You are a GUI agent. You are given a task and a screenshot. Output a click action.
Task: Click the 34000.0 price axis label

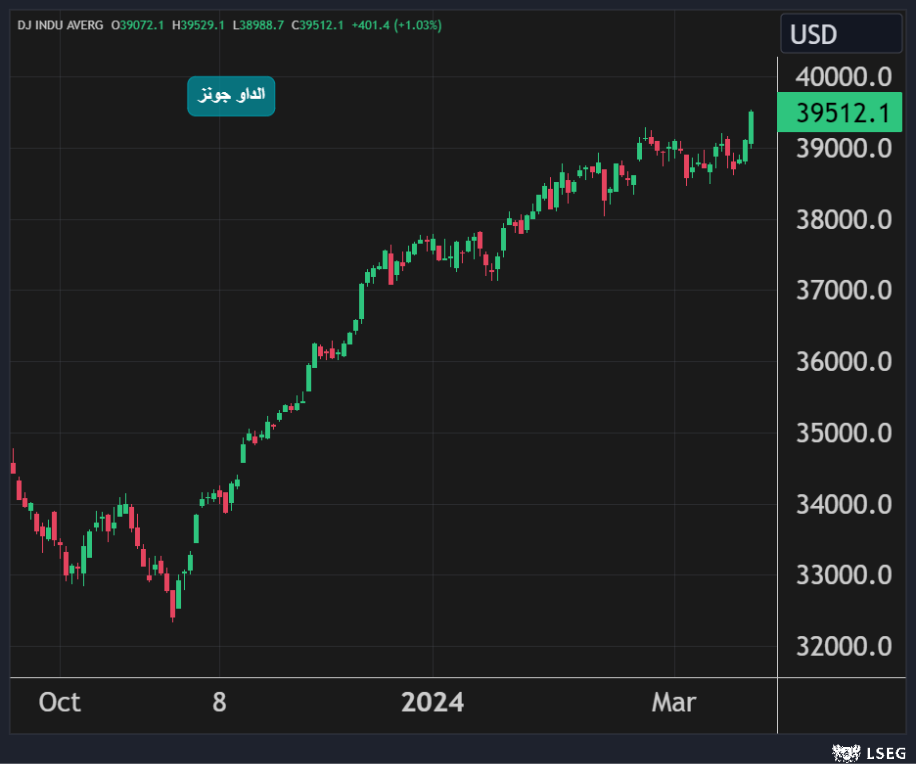(843, 504)
